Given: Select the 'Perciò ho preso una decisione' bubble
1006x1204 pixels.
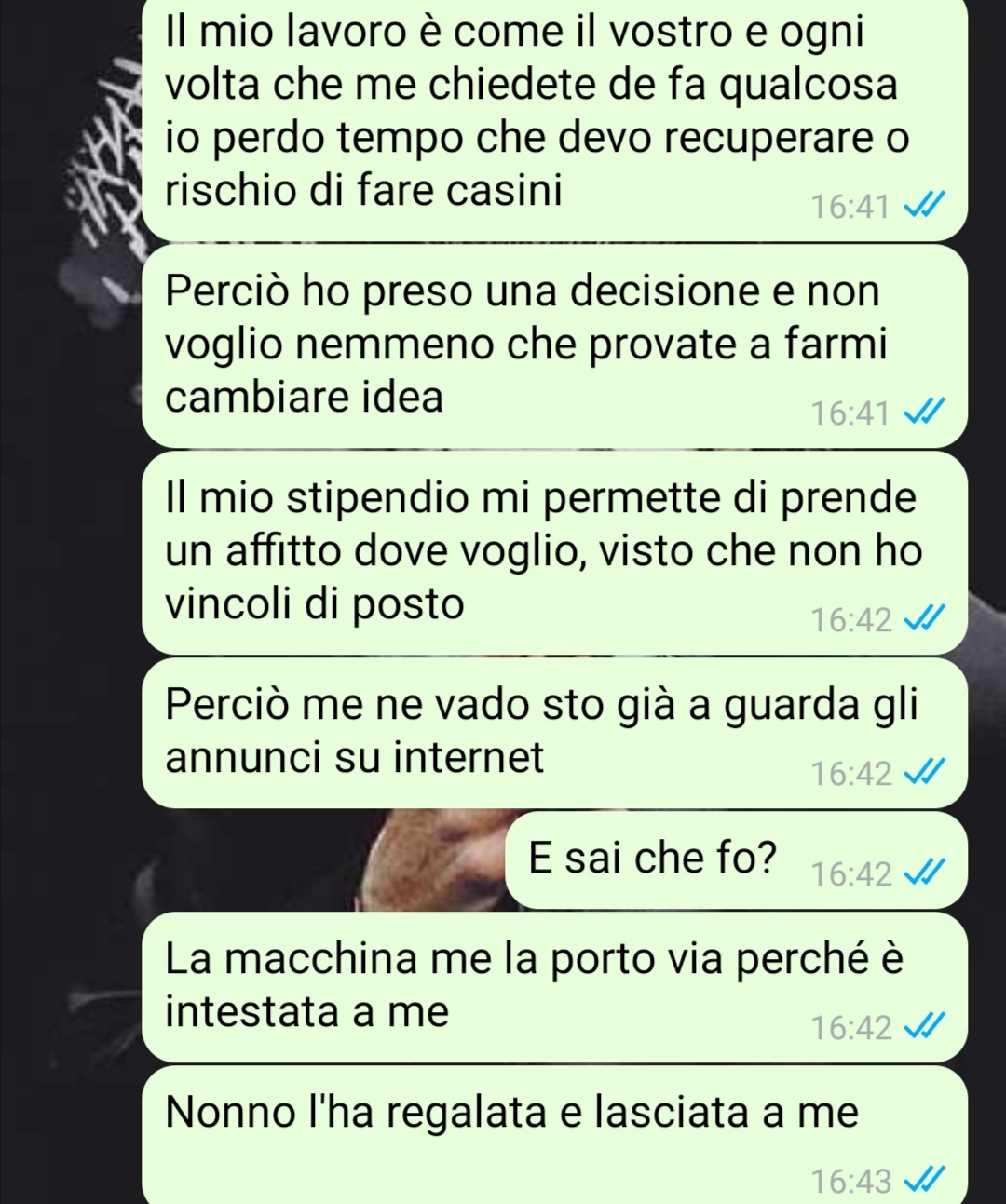Looking at the screenshot, I should 555,346.
